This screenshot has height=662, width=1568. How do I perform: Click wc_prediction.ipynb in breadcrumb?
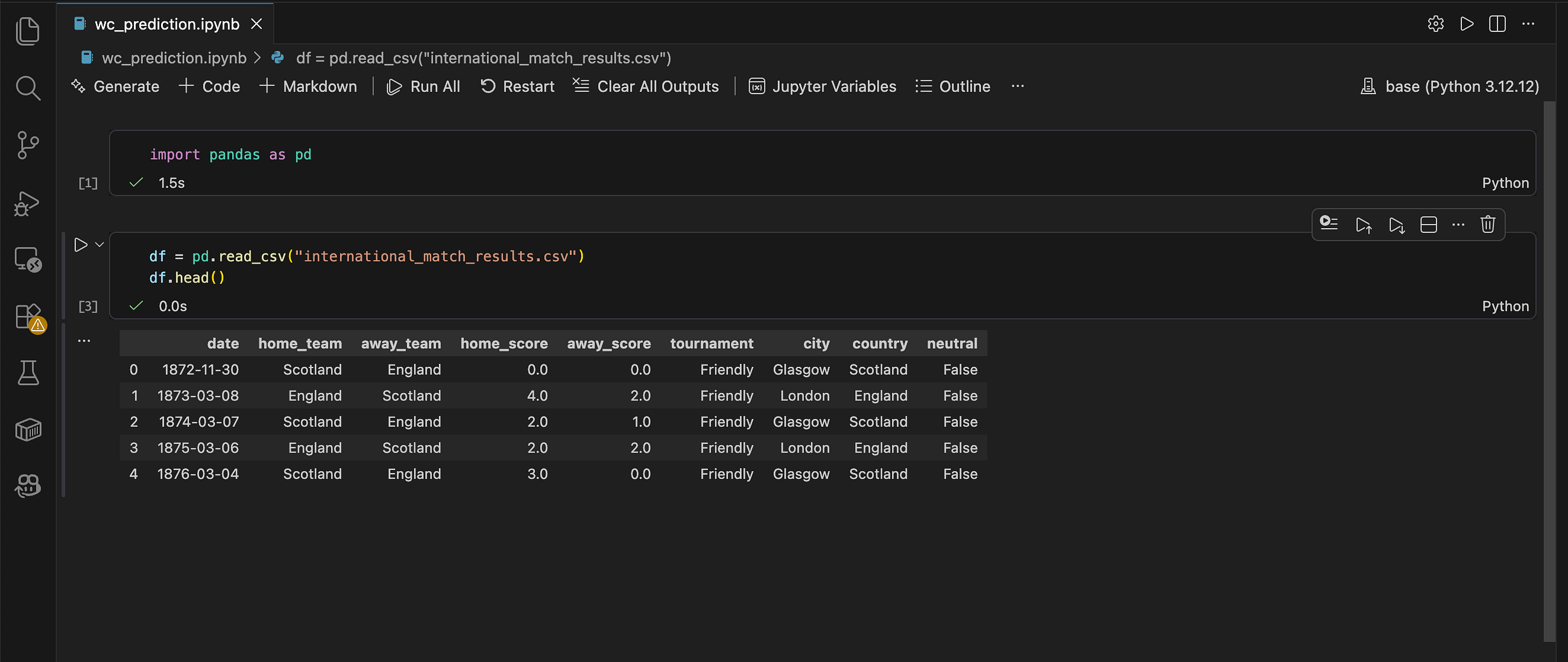click(x=174, y=58)
